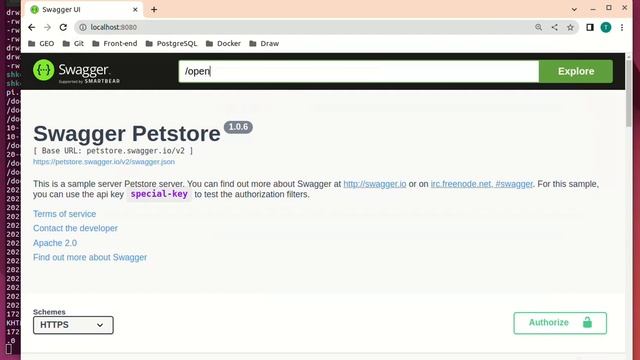640x360 pixels.
Task: Open the Draw bookmarks folder
Action: point(264,43)
